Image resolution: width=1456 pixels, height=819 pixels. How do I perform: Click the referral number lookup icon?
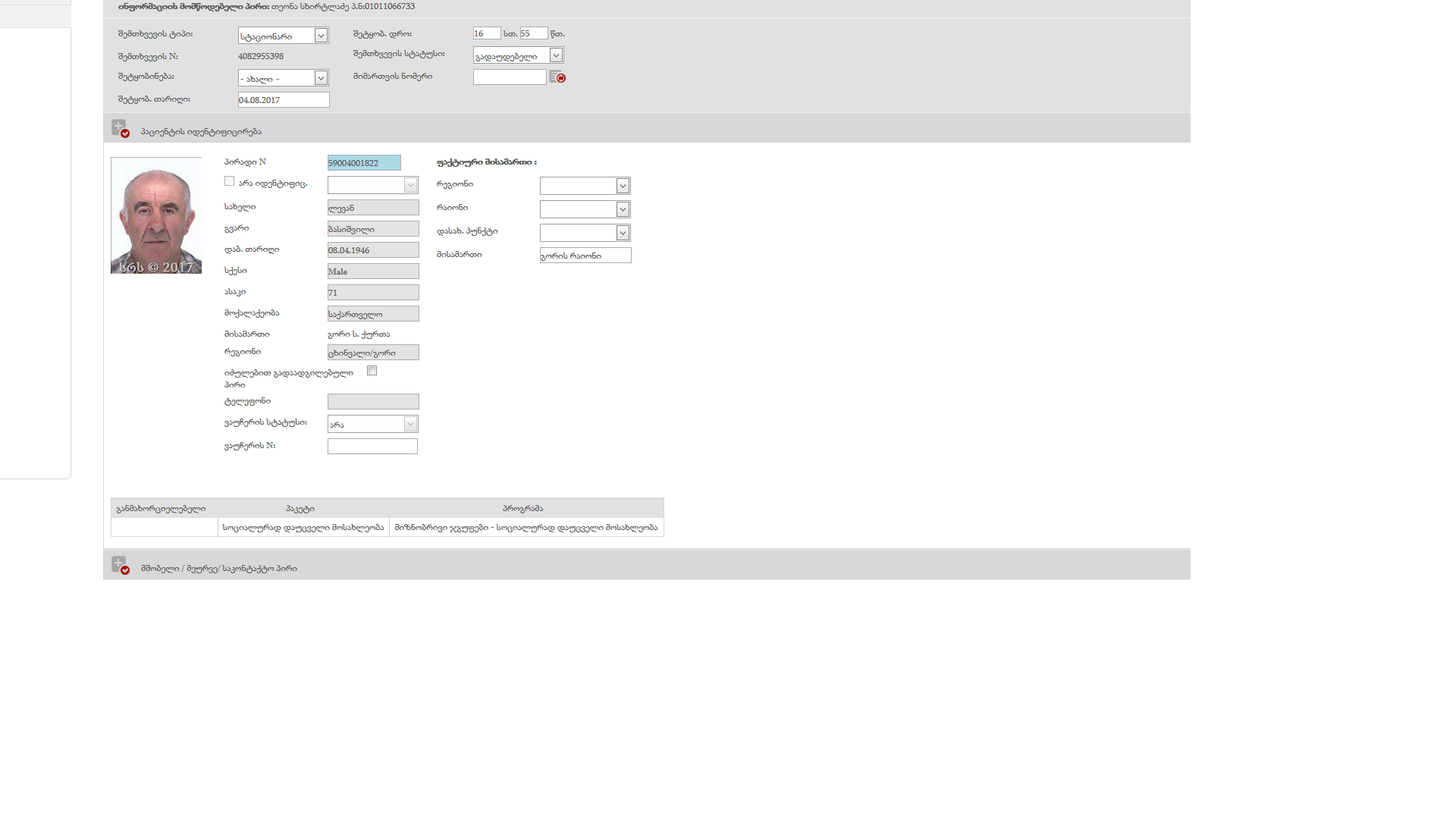point(557,77)
